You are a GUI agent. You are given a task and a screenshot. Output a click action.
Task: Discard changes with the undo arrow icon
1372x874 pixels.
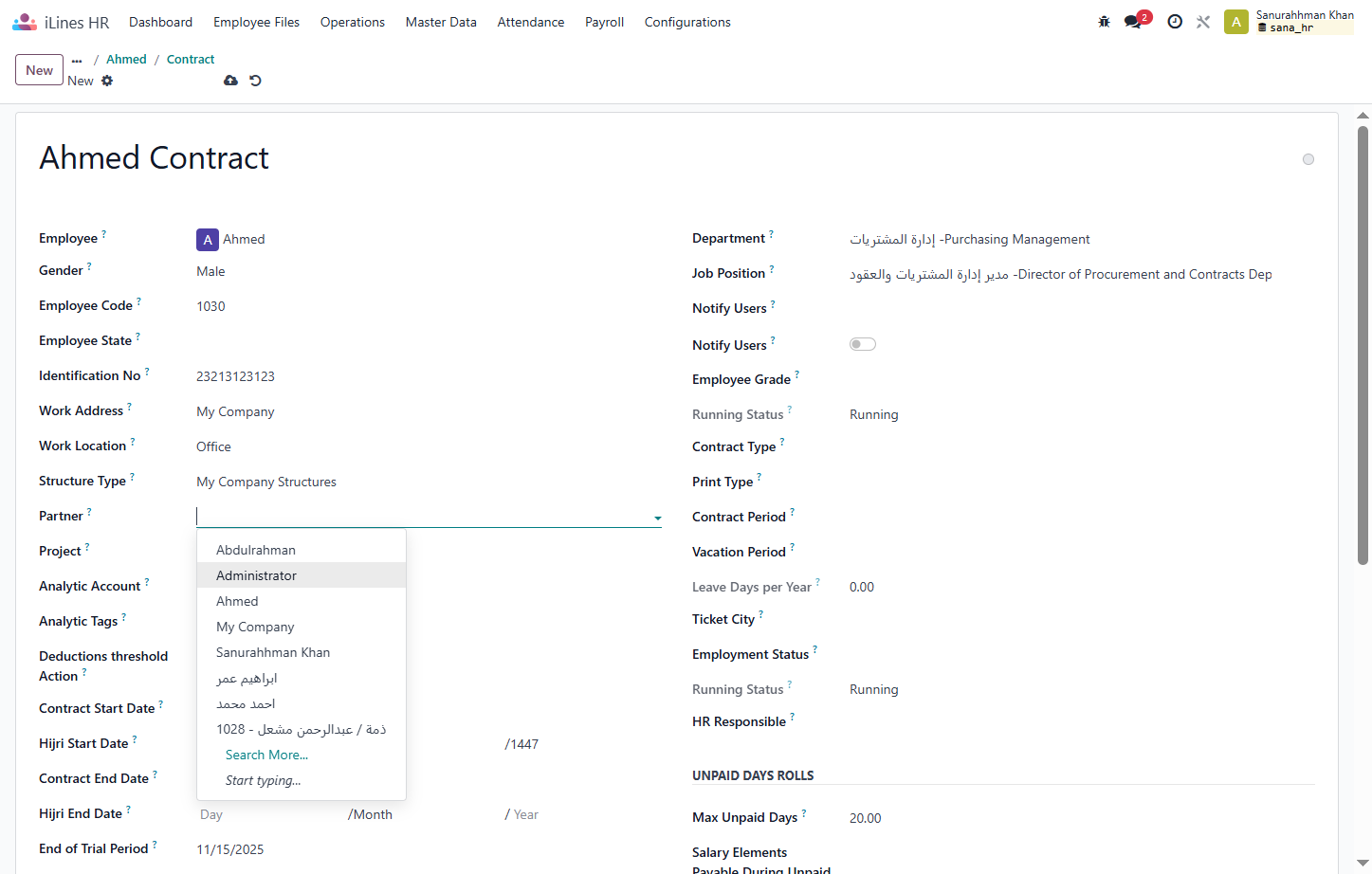coord(255,81)
